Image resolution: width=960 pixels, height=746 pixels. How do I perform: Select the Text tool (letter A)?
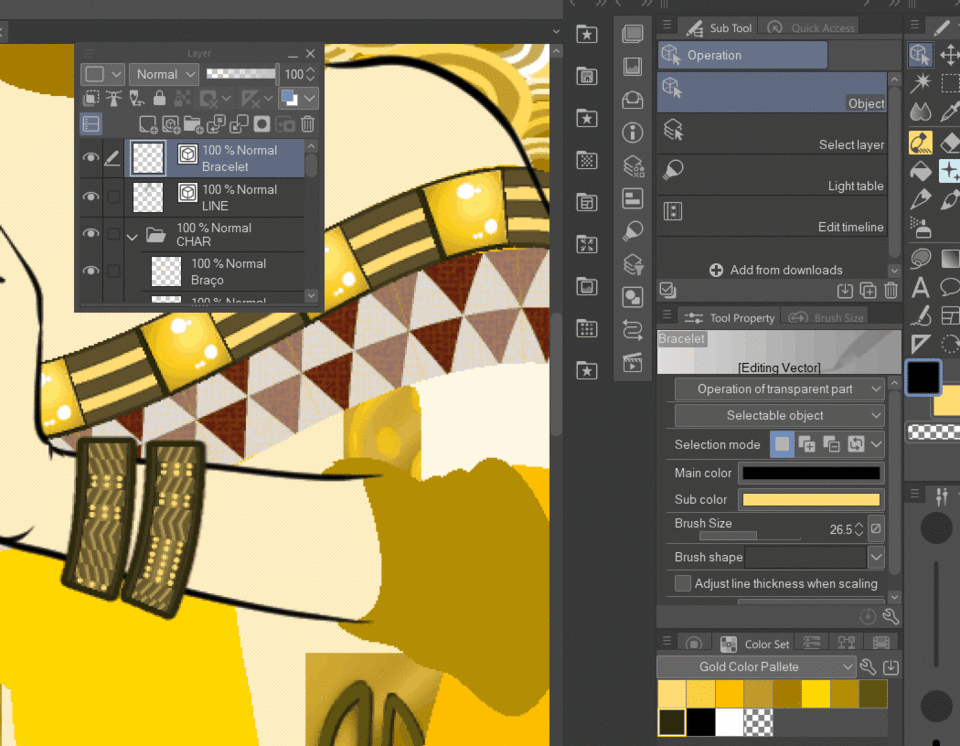tap(920, 287)
